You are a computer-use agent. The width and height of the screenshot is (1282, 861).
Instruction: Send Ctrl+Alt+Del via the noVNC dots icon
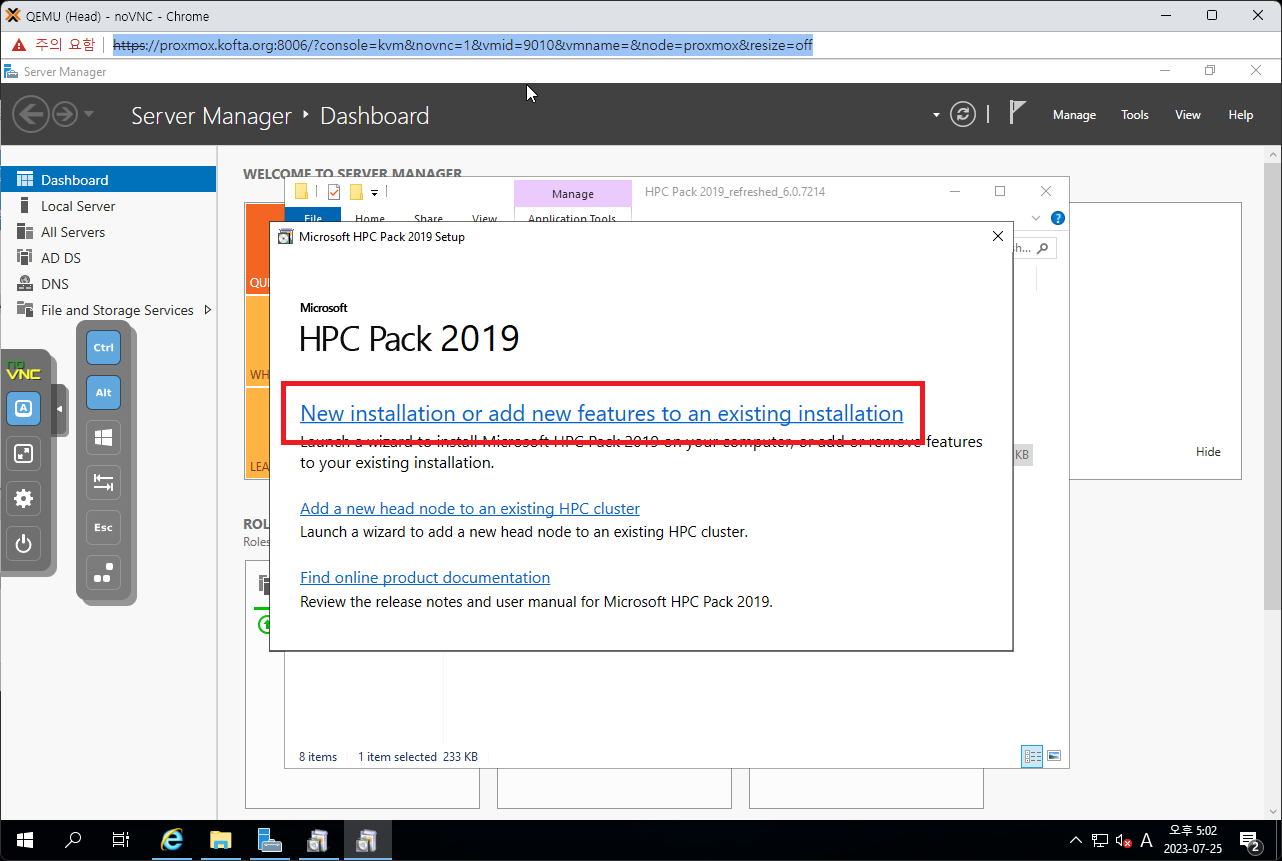(103, 573)
